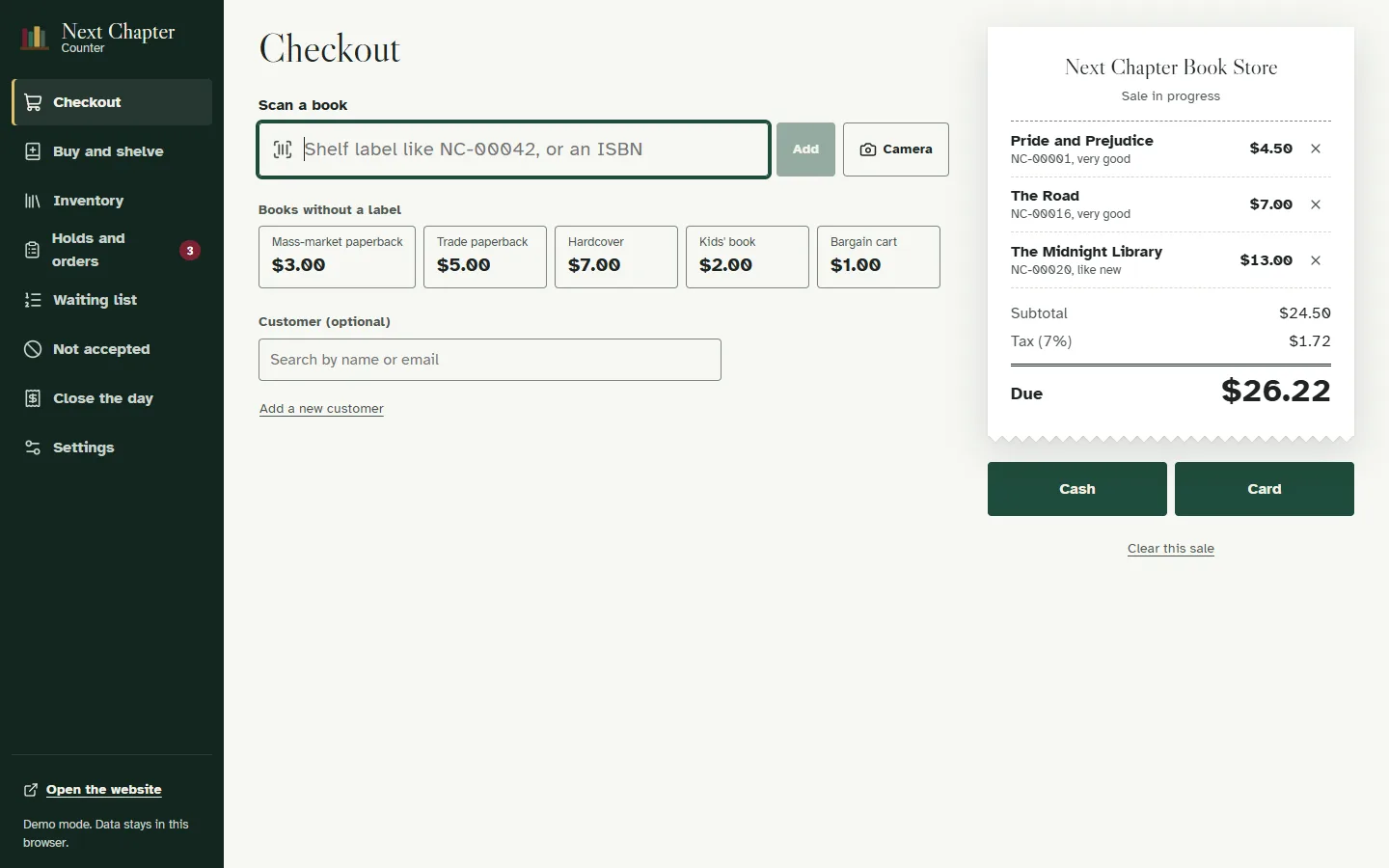Add a Hardcover for $7.00

pyautogui.click(x=616, y=257)
